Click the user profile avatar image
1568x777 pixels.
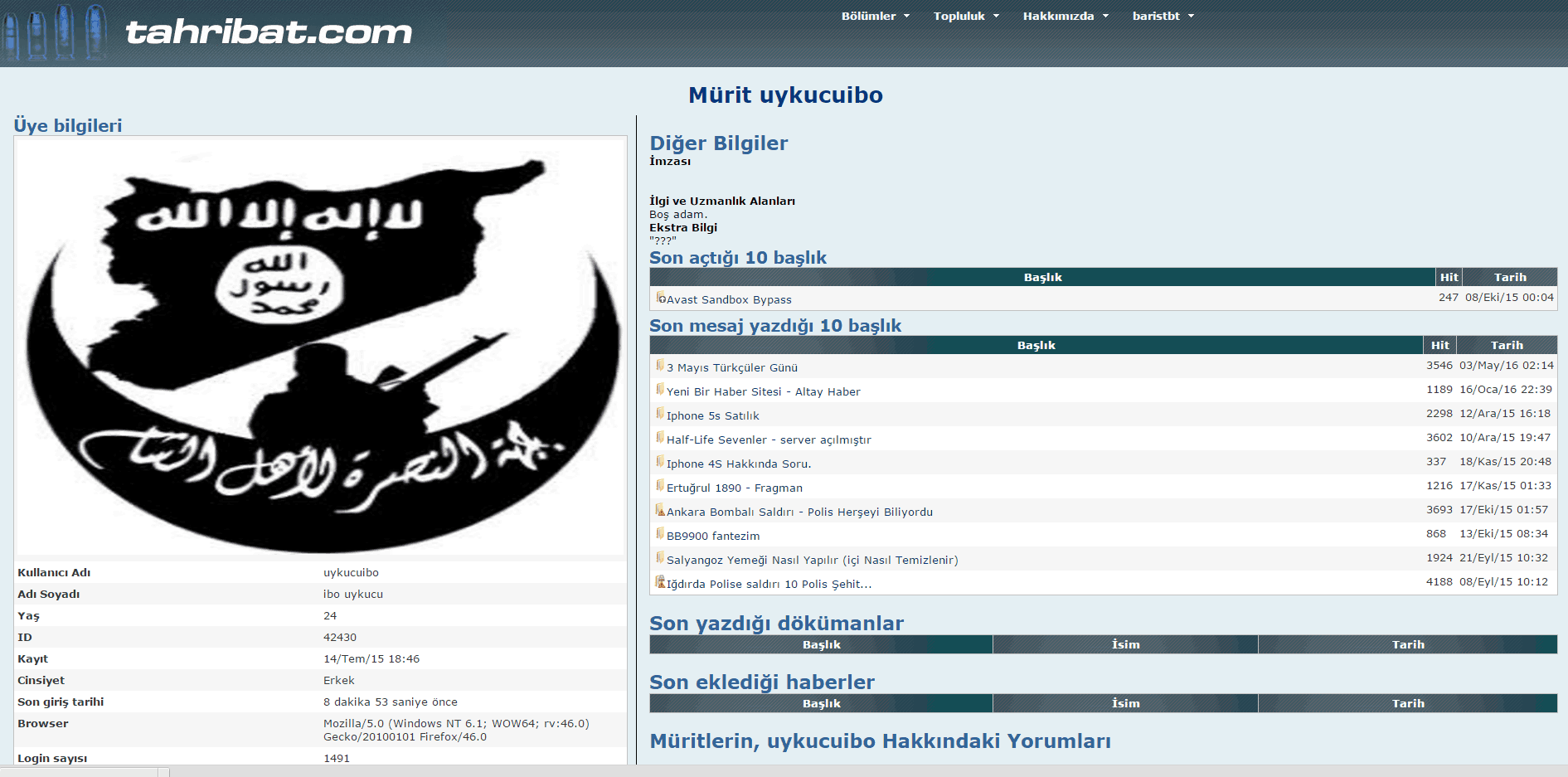[321, 347]
